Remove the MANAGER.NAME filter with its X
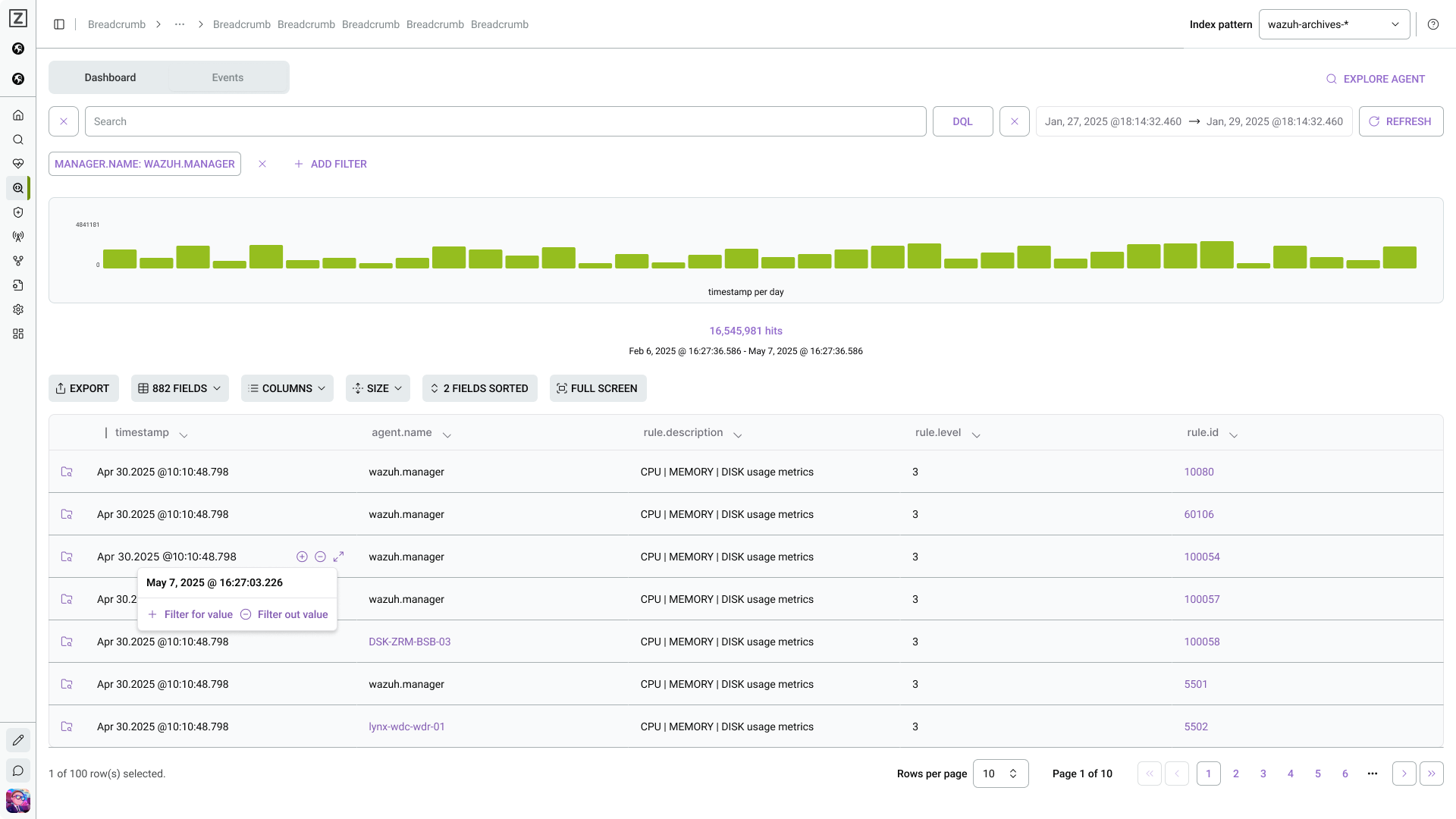 pyautogui.click(x=262, y=164)
